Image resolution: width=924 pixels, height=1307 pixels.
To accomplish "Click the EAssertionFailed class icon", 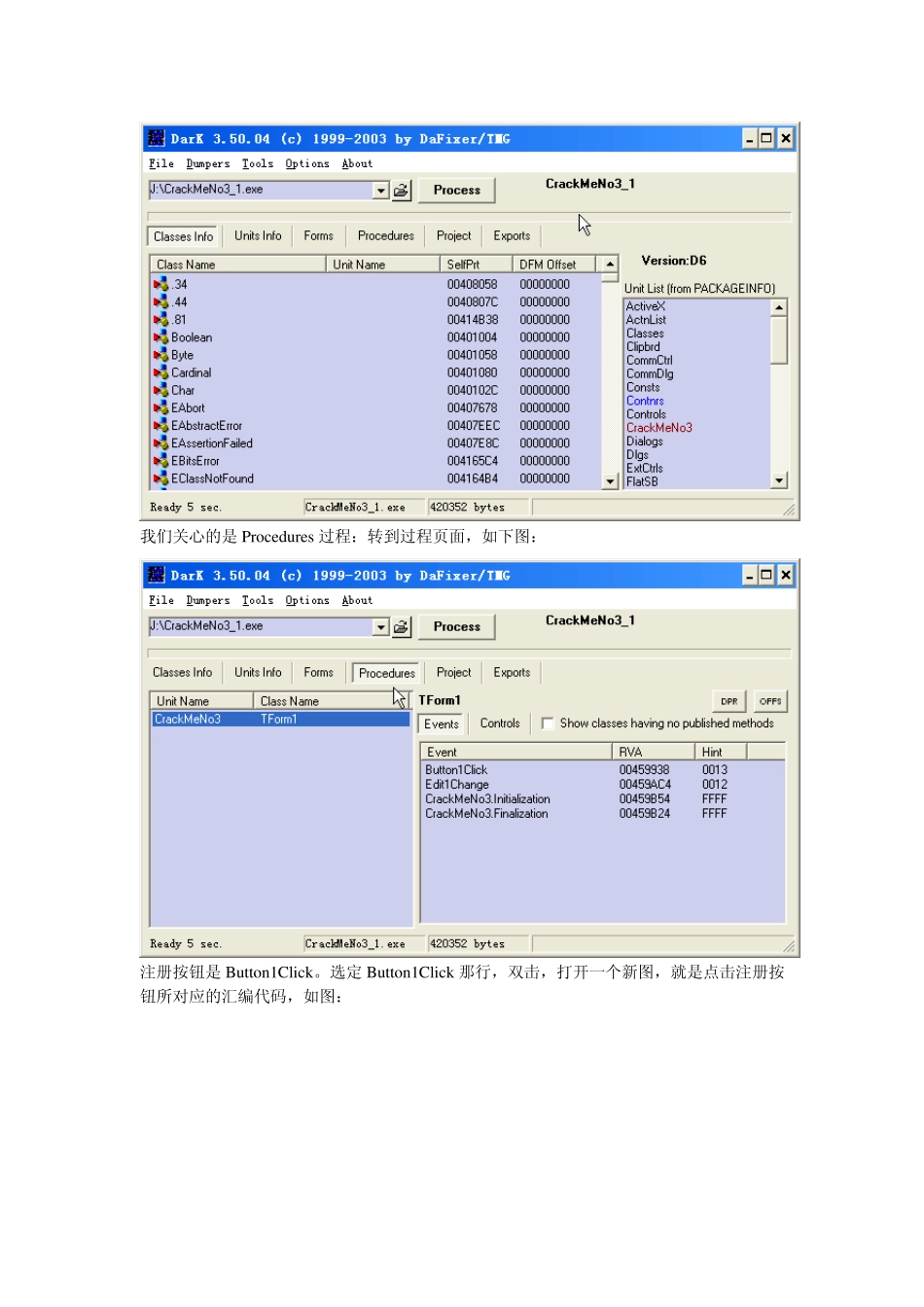I will [x=160, y=442].
